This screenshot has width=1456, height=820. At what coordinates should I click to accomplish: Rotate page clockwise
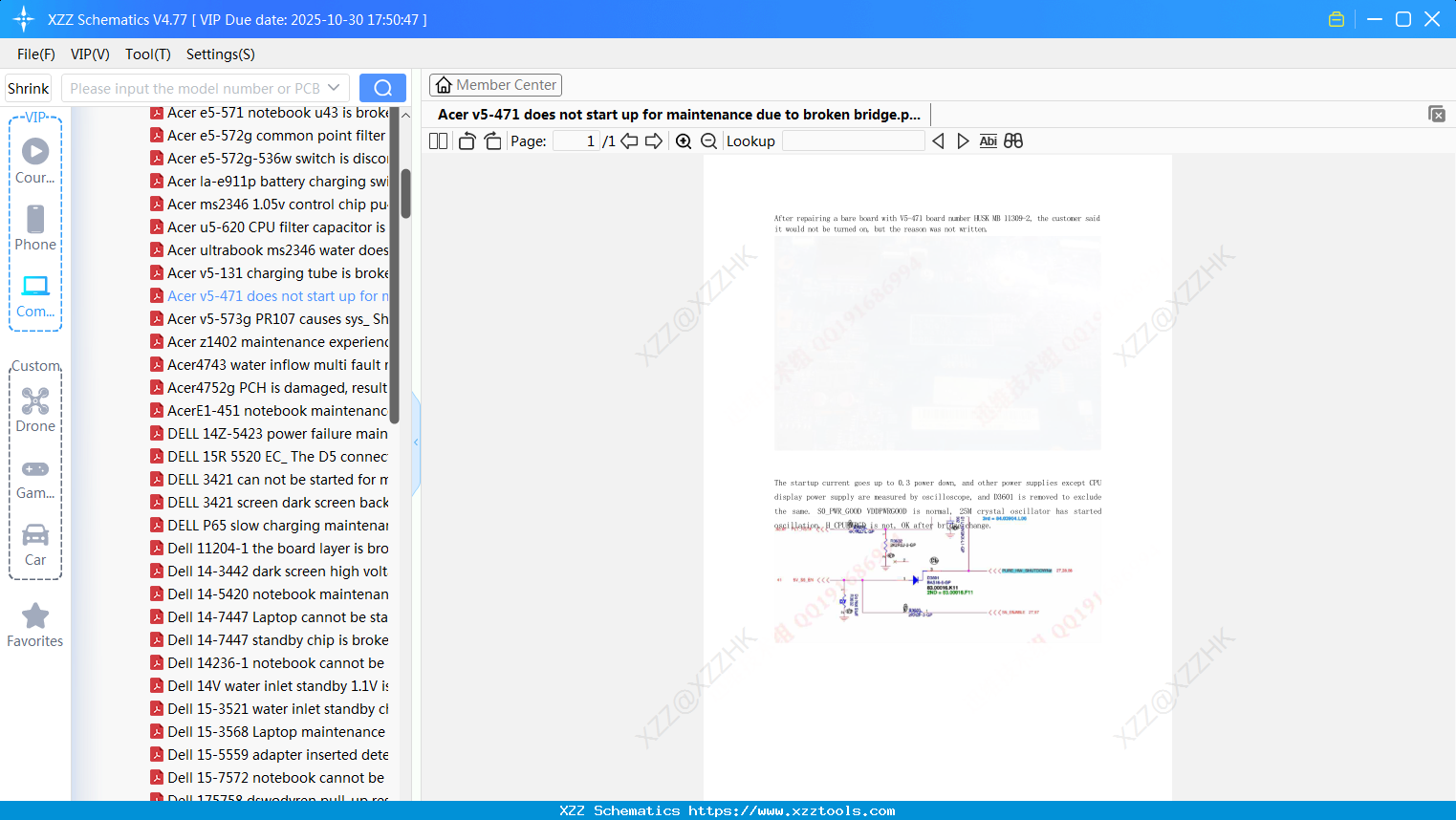(492, 141)
